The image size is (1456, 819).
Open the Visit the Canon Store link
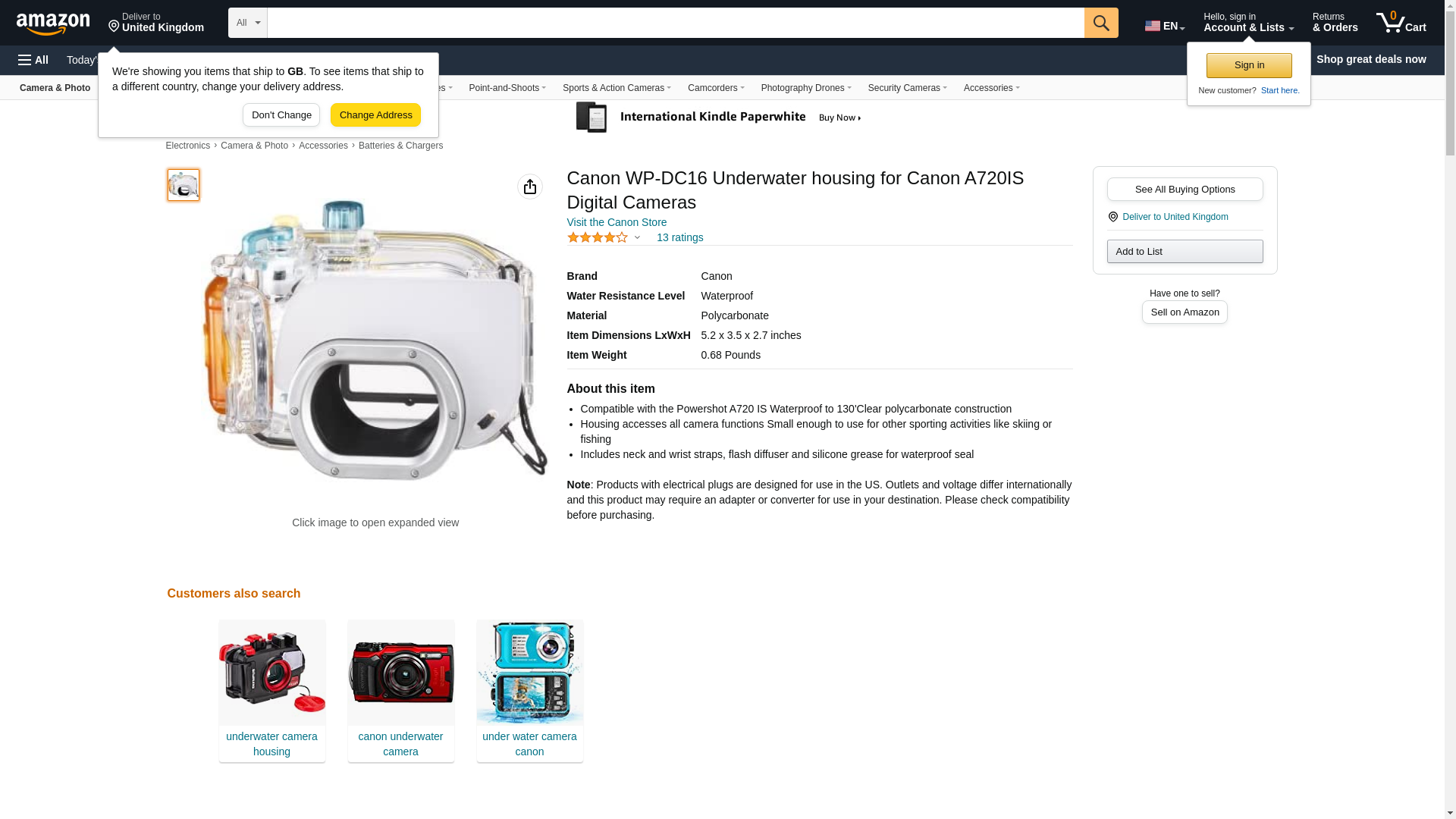(x=617, y=222)
